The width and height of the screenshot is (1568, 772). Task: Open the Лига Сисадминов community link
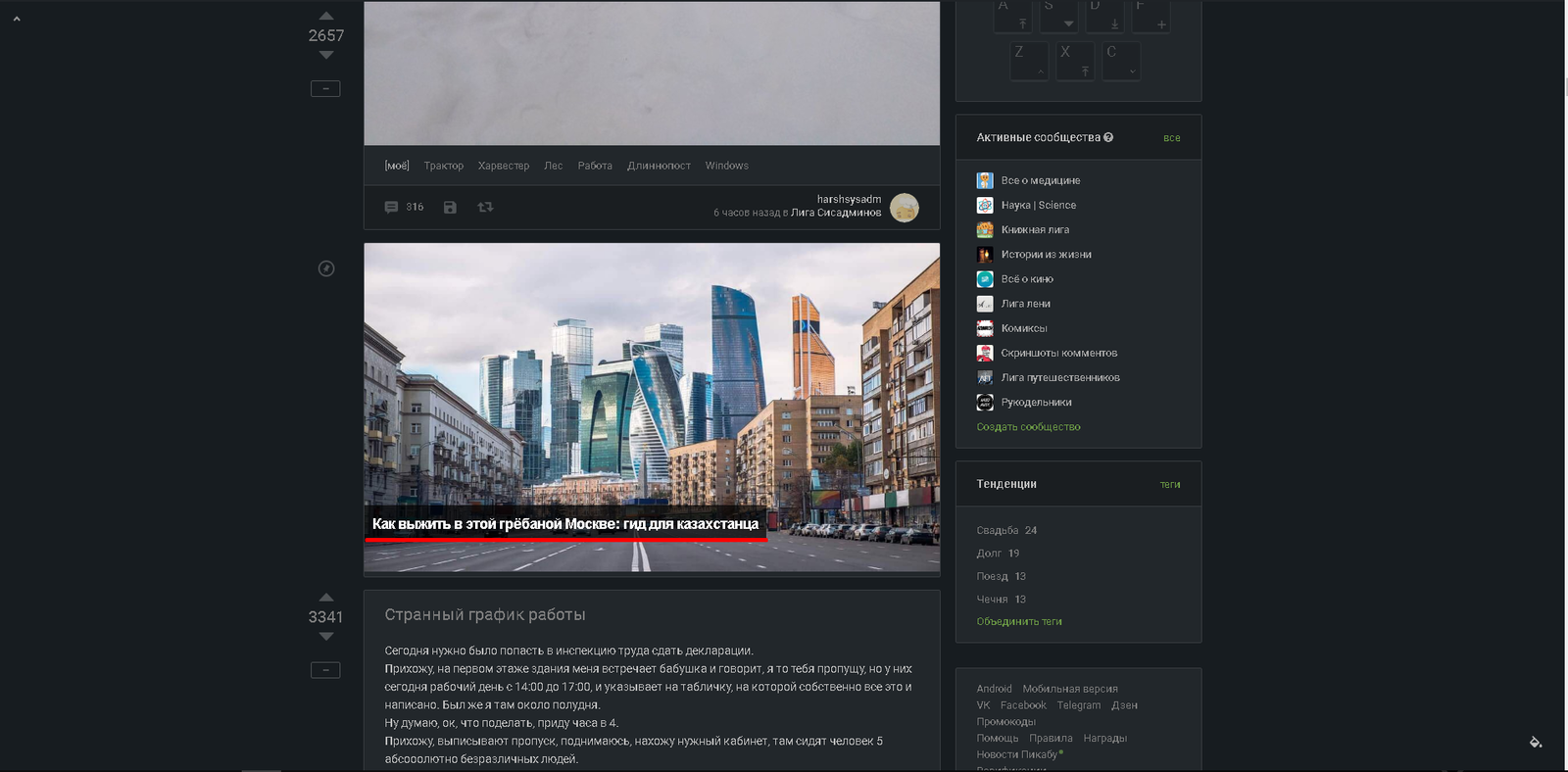(x=836, y=213)
